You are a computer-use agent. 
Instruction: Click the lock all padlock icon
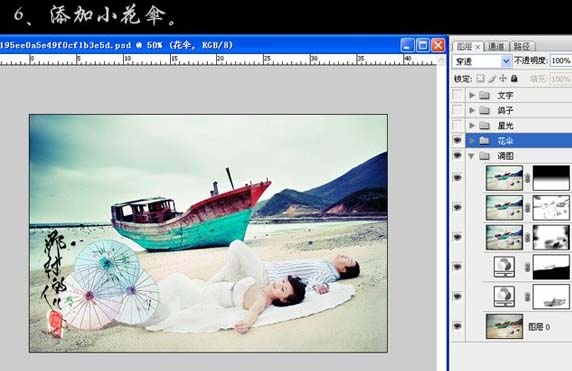pyautogui.click(x=514, y=78)
